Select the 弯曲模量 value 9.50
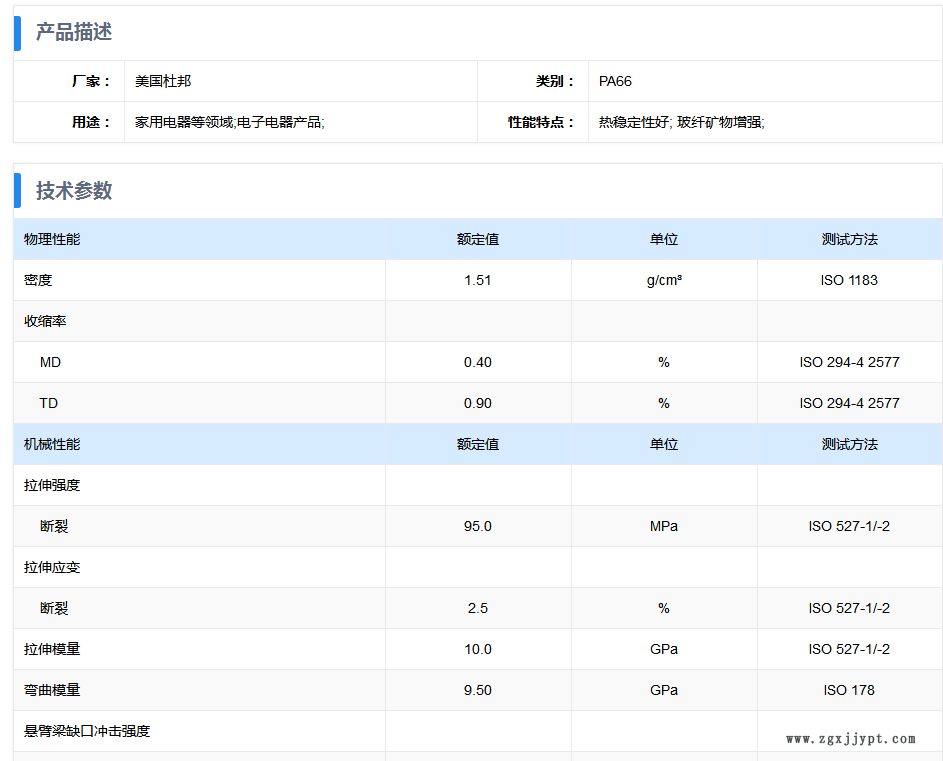Screen dimensions: 943x761 pos(478,690)
